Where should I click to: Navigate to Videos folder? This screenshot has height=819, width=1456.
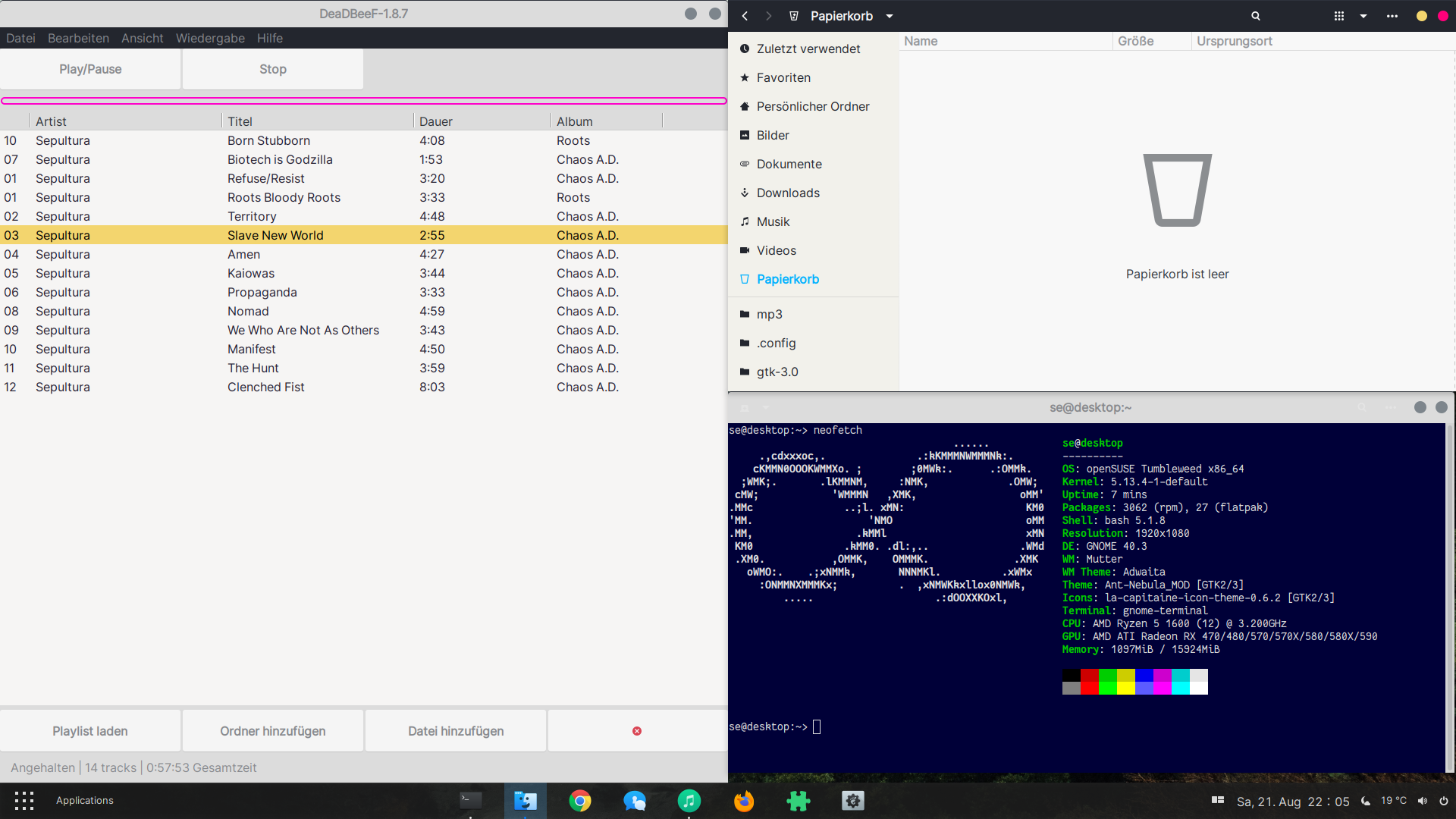[x=778, y=249]
